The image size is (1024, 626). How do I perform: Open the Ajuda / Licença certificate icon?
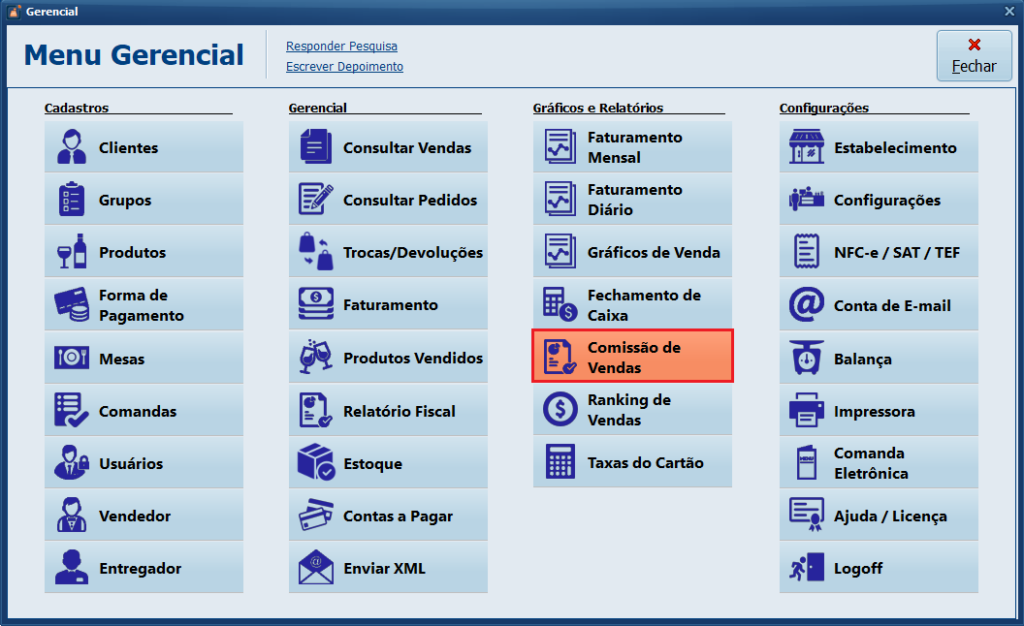pyautogui.click(x=807, y=515)
